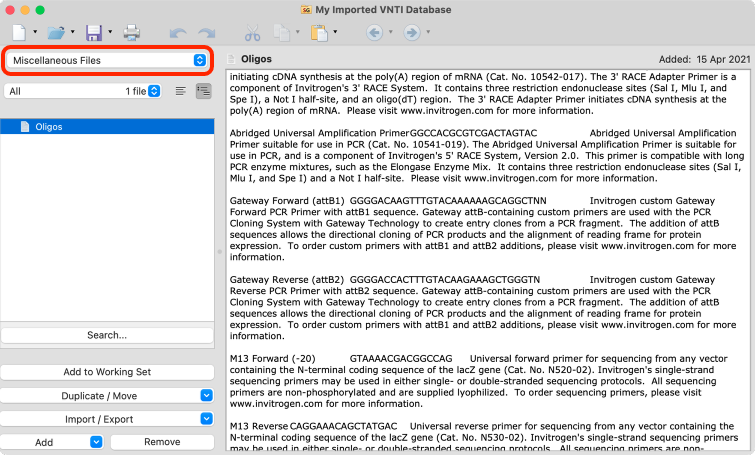Switch to detailed list view
Viewport: 755px width, 455px height.
tap(204, 91)
